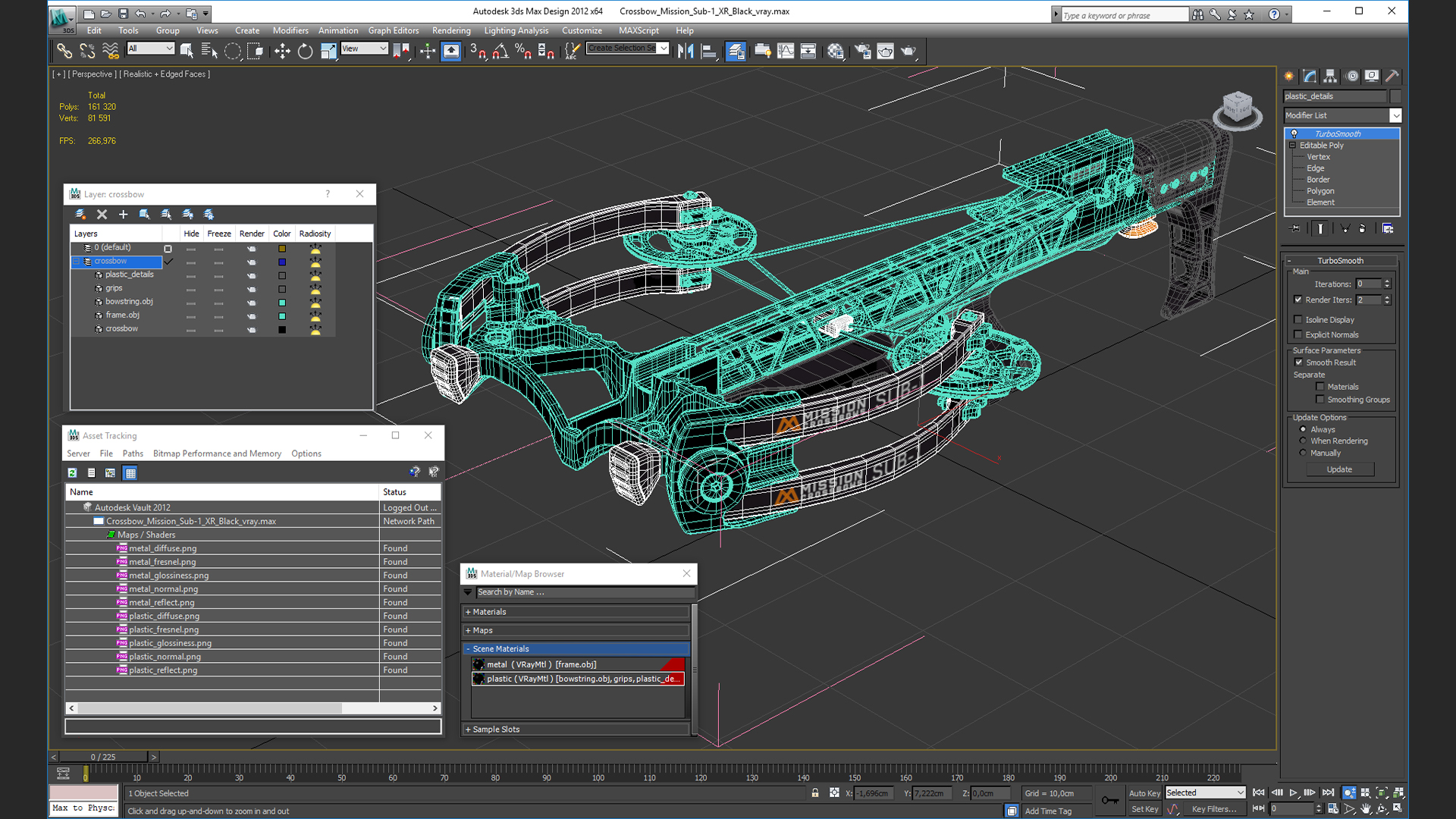Screen dimensions: 1456x819
Task: Open Paths menu in Asset Tracking
Action: click(133, 453)
